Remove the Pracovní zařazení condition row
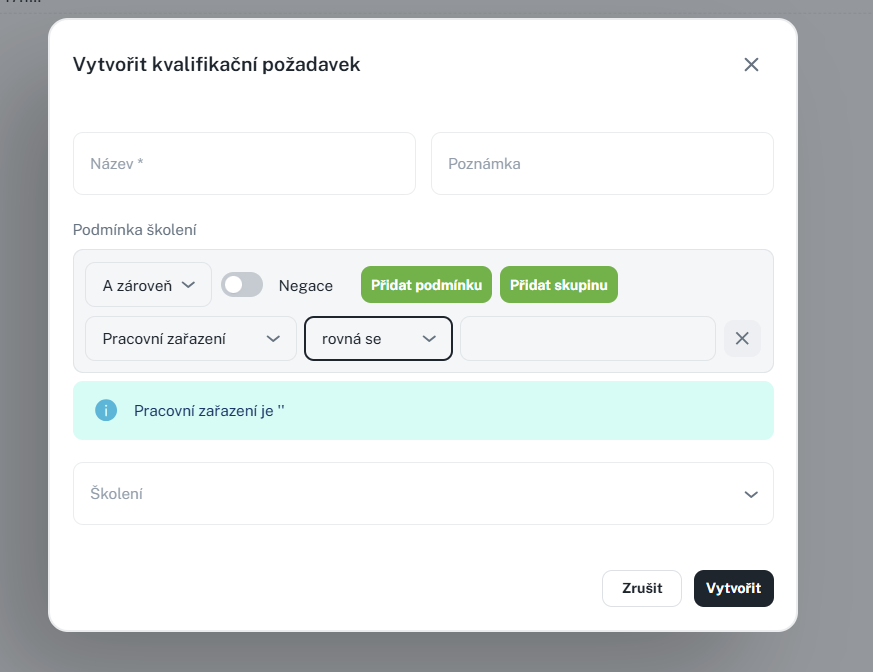 click(742, 339)
